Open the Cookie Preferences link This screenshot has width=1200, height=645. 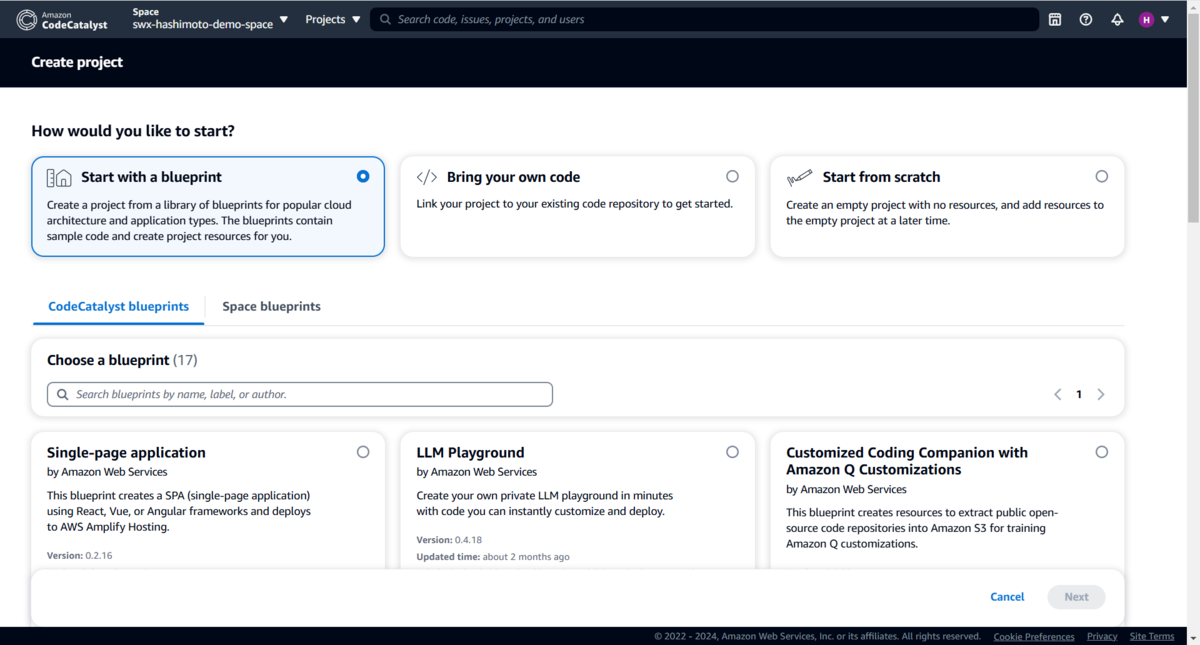(x=1034, y=636)
